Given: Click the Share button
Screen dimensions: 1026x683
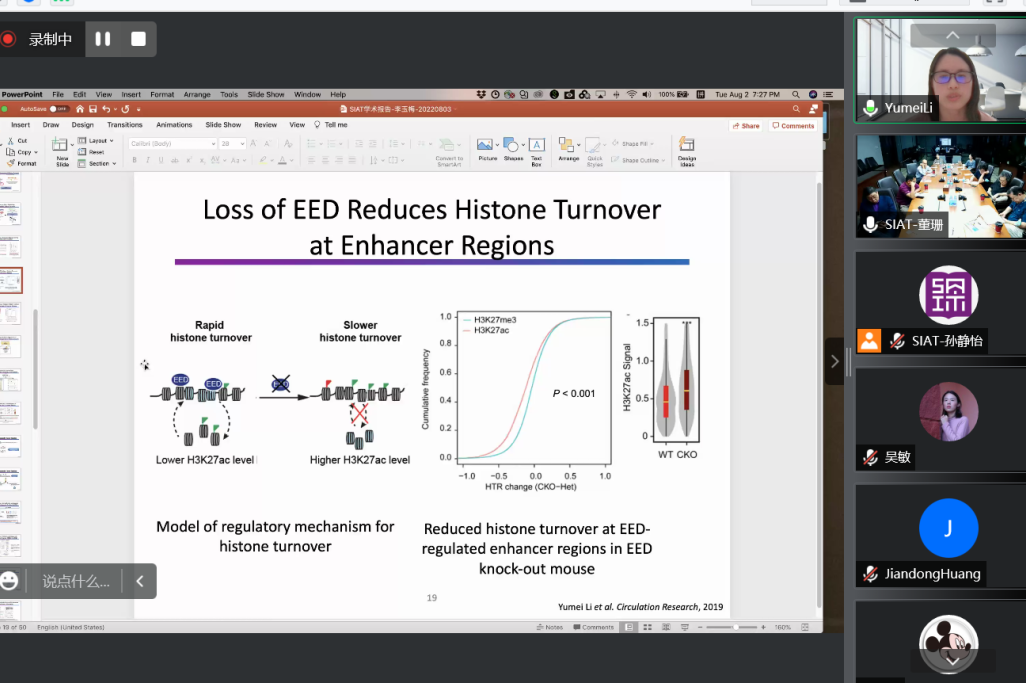Looking at the screenshot, I should click(746, 126).
